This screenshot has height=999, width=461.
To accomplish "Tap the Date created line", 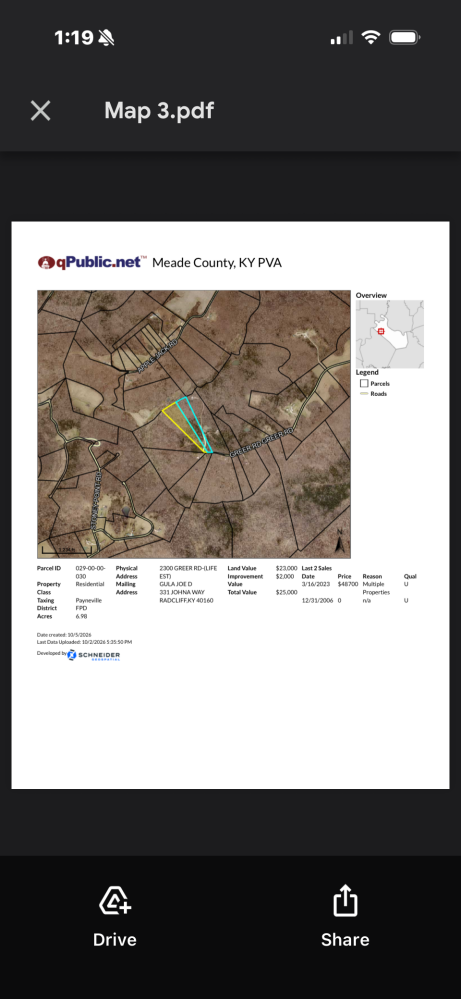I will coord(64,635).
